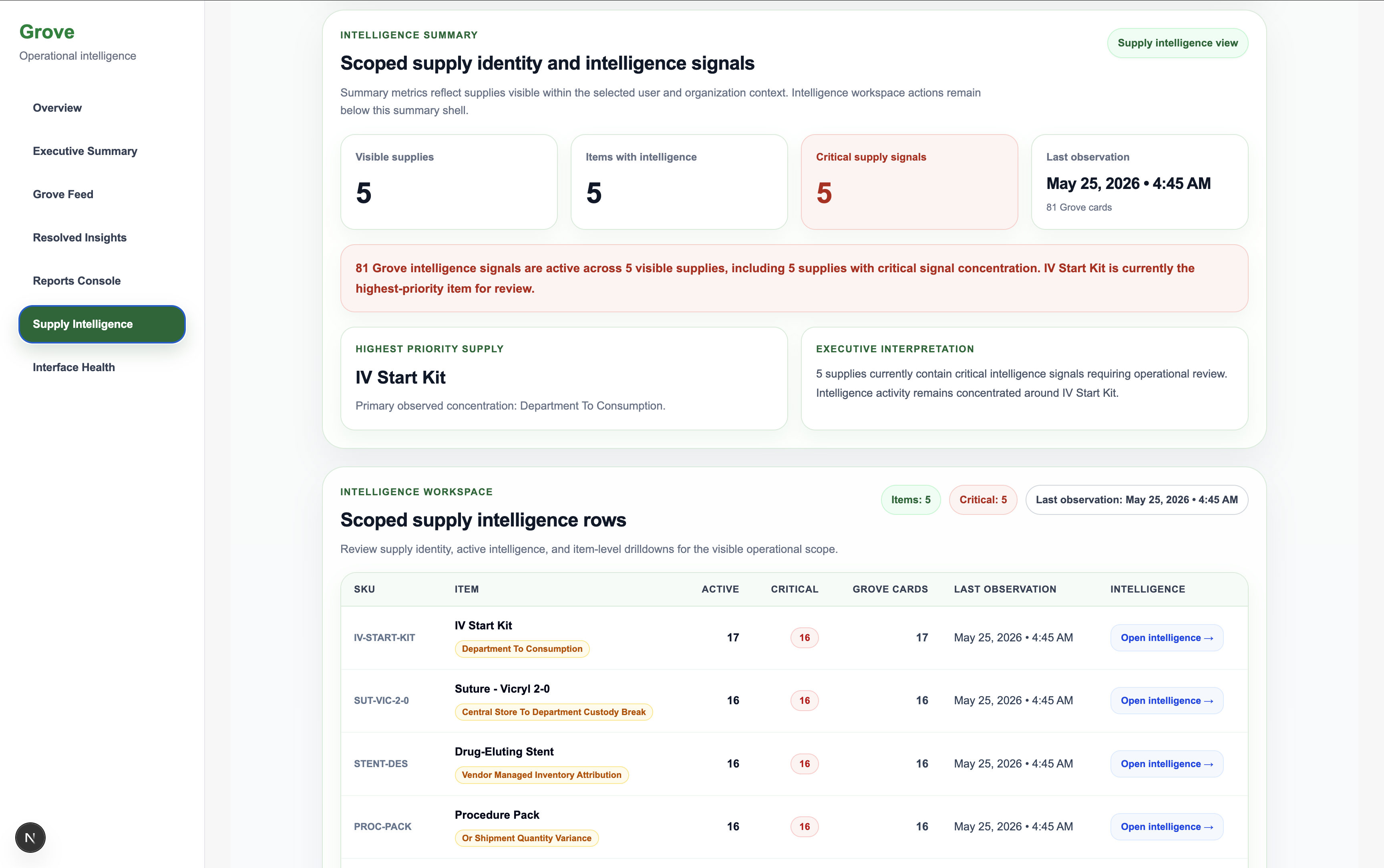
Task: Click the Procedure Pack item name
Action: click(x=497, y=815)
